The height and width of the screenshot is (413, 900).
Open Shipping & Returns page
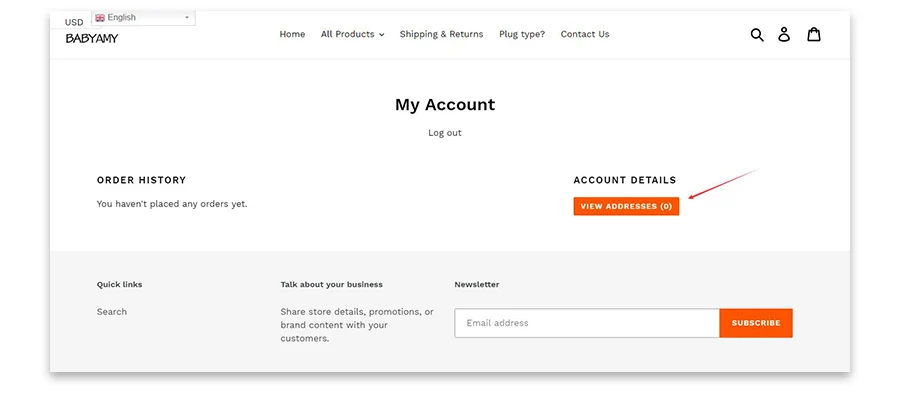(x=441, y=34)
